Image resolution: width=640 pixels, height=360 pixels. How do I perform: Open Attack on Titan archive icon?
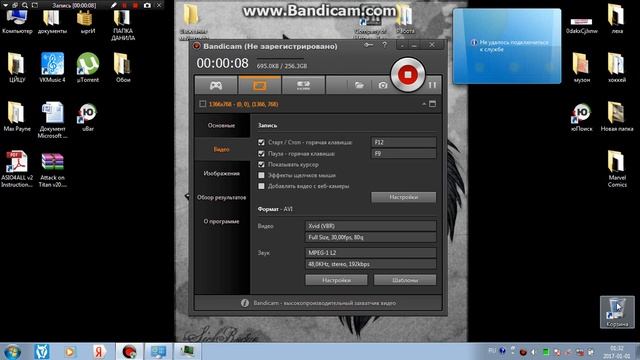[52, 169]
